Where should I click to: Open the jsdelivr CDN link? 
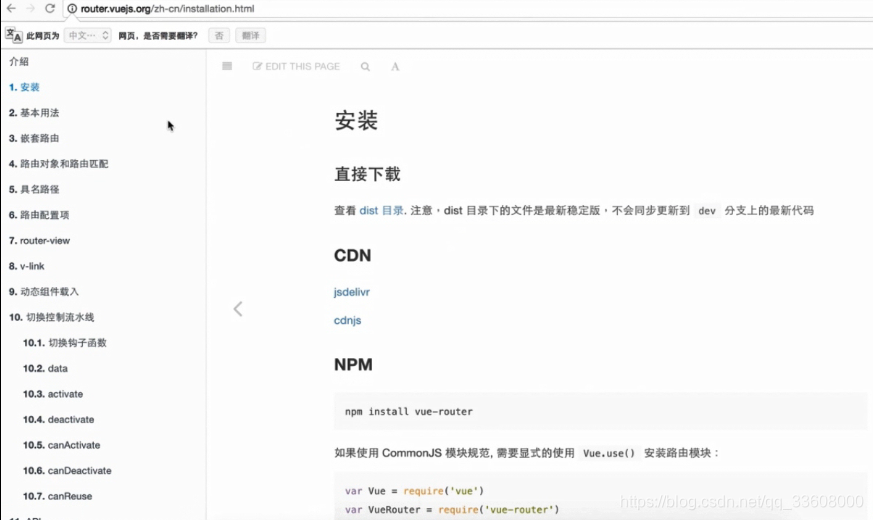[352, 292]
